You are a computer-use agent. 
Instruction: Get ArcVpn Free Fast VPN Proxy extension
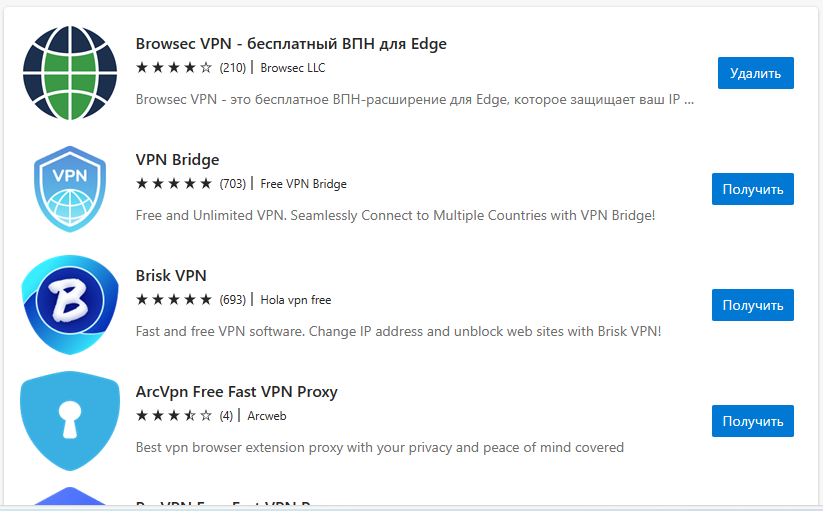pos(753,421)
